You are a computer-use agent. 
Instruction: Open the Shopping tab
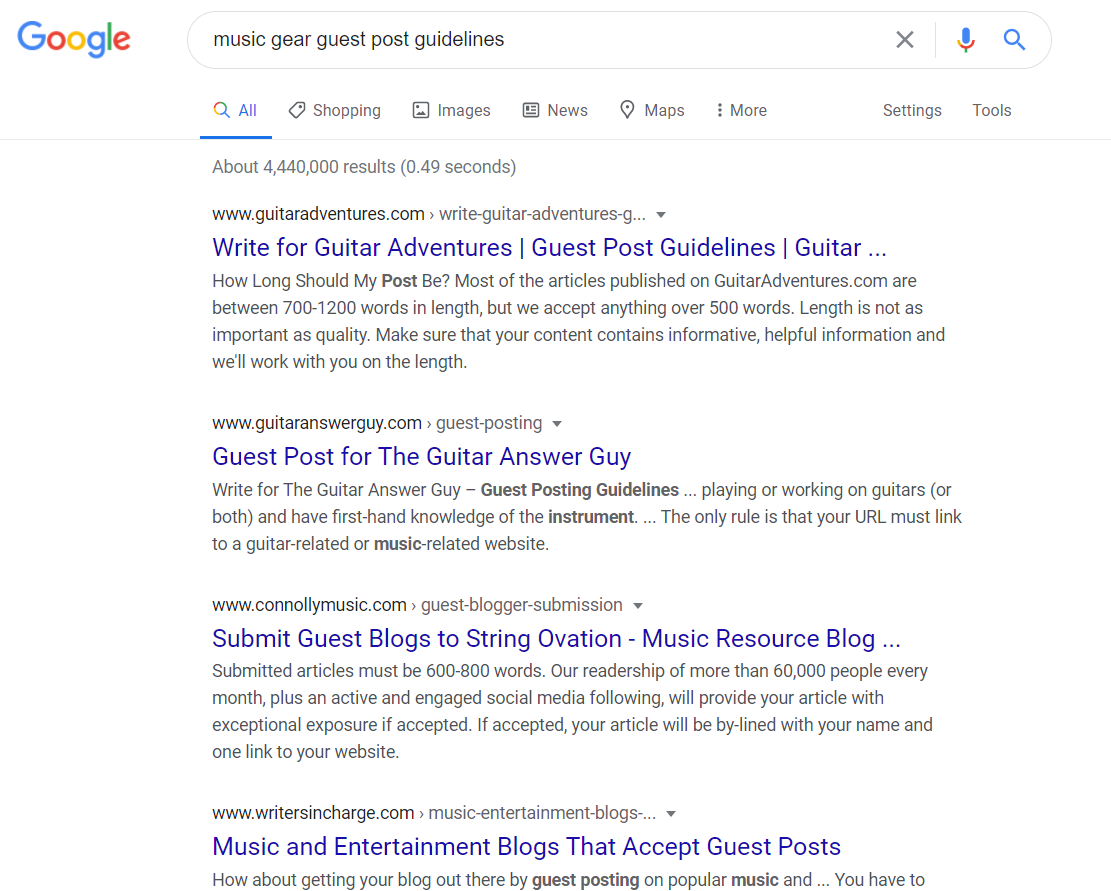334,111
